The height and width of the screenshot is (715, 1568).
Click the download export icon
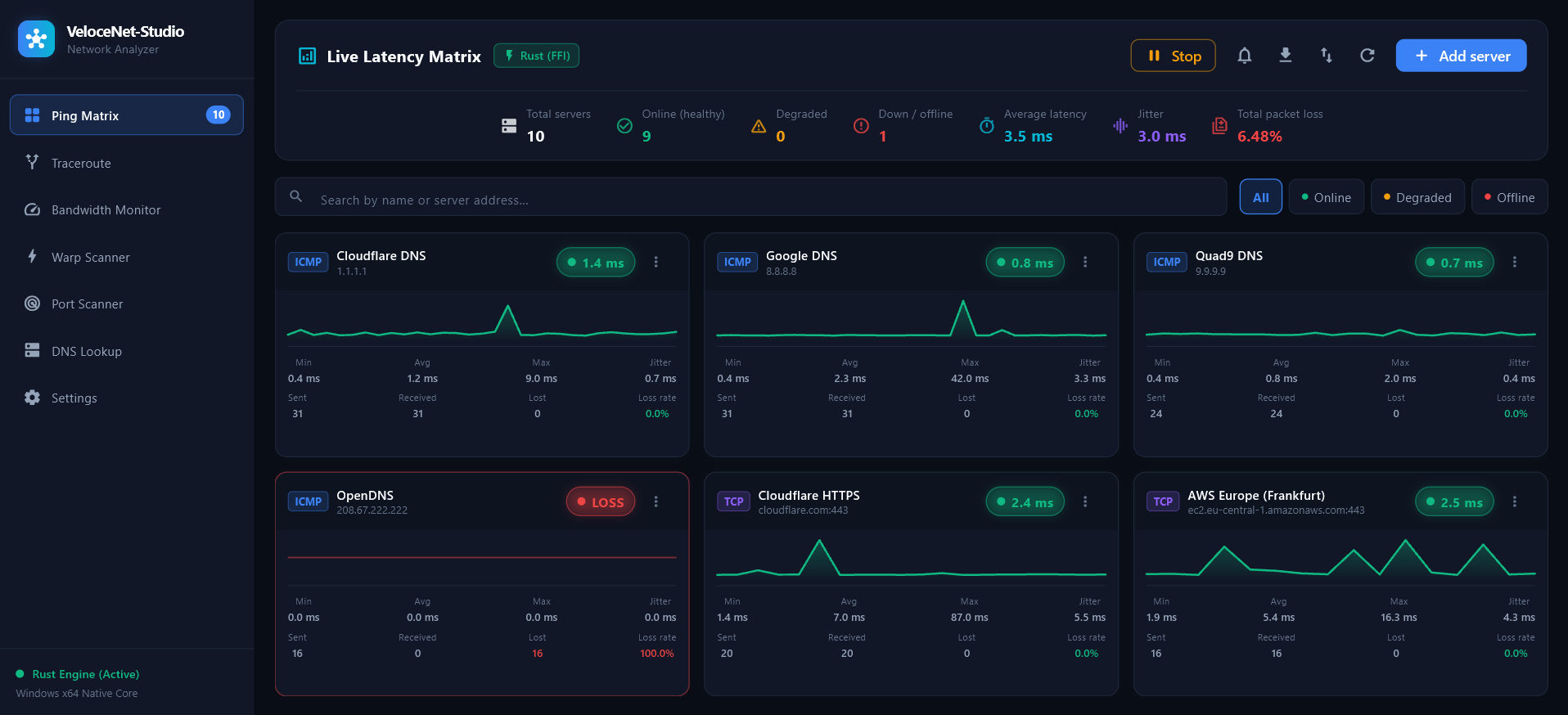pos(1285,56)
